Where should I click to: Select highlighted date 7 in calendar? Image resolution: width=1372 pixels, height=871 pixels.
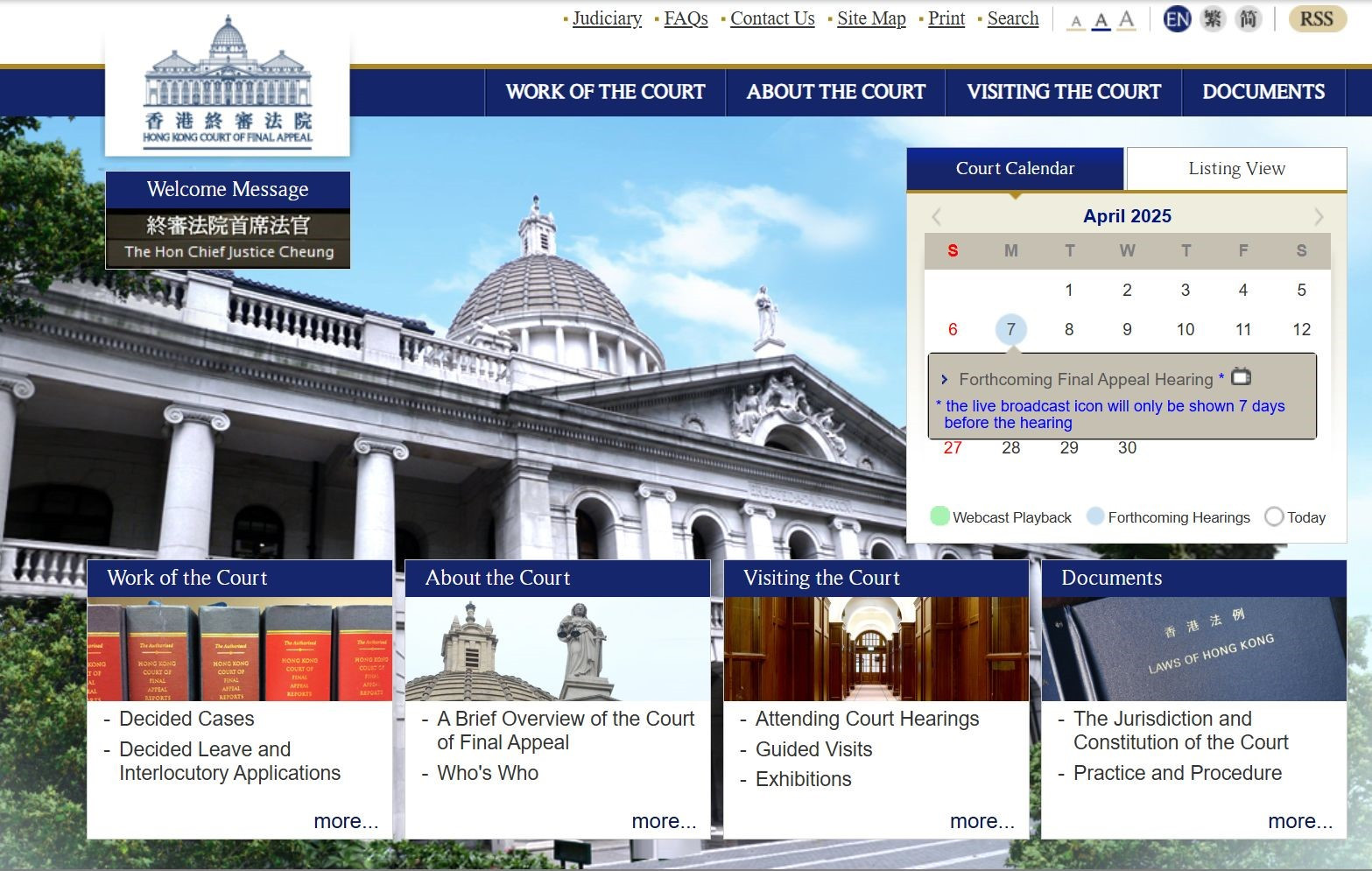(x=1010, y=329)
